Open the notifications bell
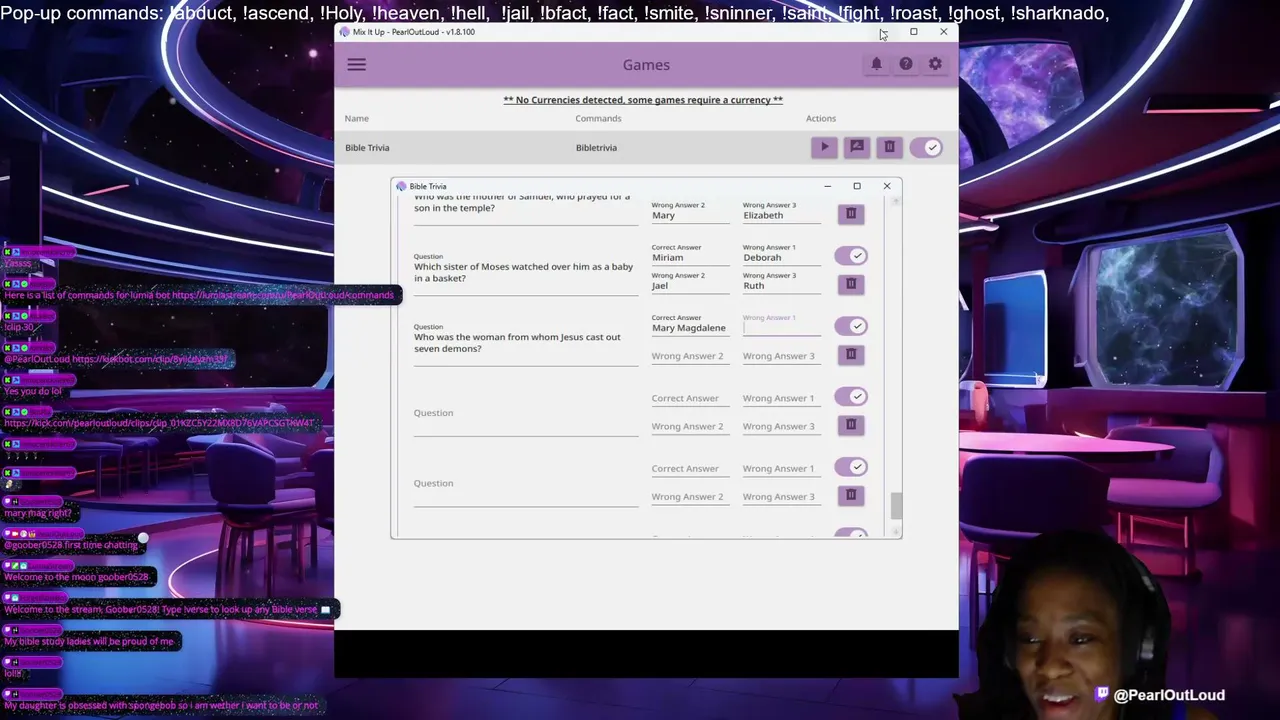 coord(876,64)
